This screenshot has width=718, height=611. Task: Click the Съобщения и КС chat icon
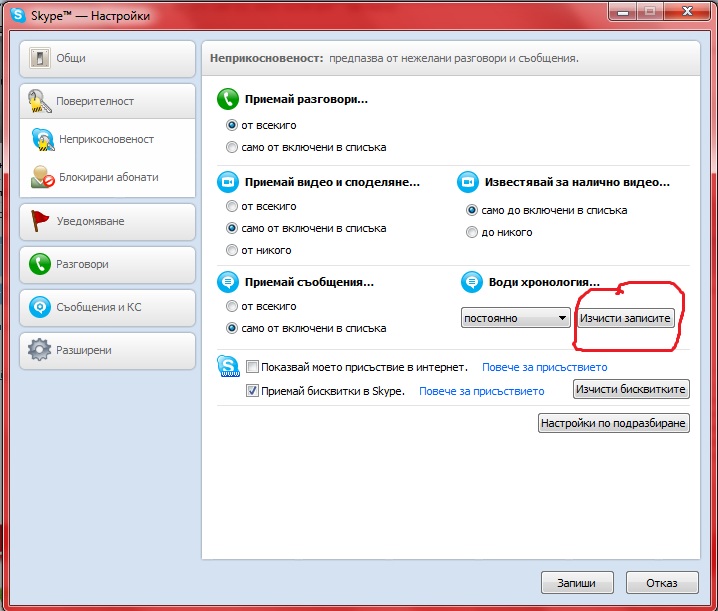40,307
